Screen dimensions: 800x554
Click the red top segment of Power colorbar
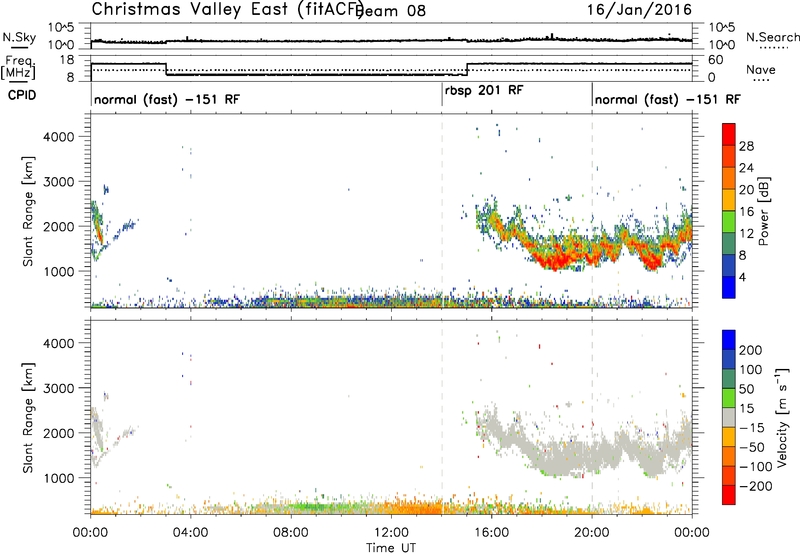[729, 135]
